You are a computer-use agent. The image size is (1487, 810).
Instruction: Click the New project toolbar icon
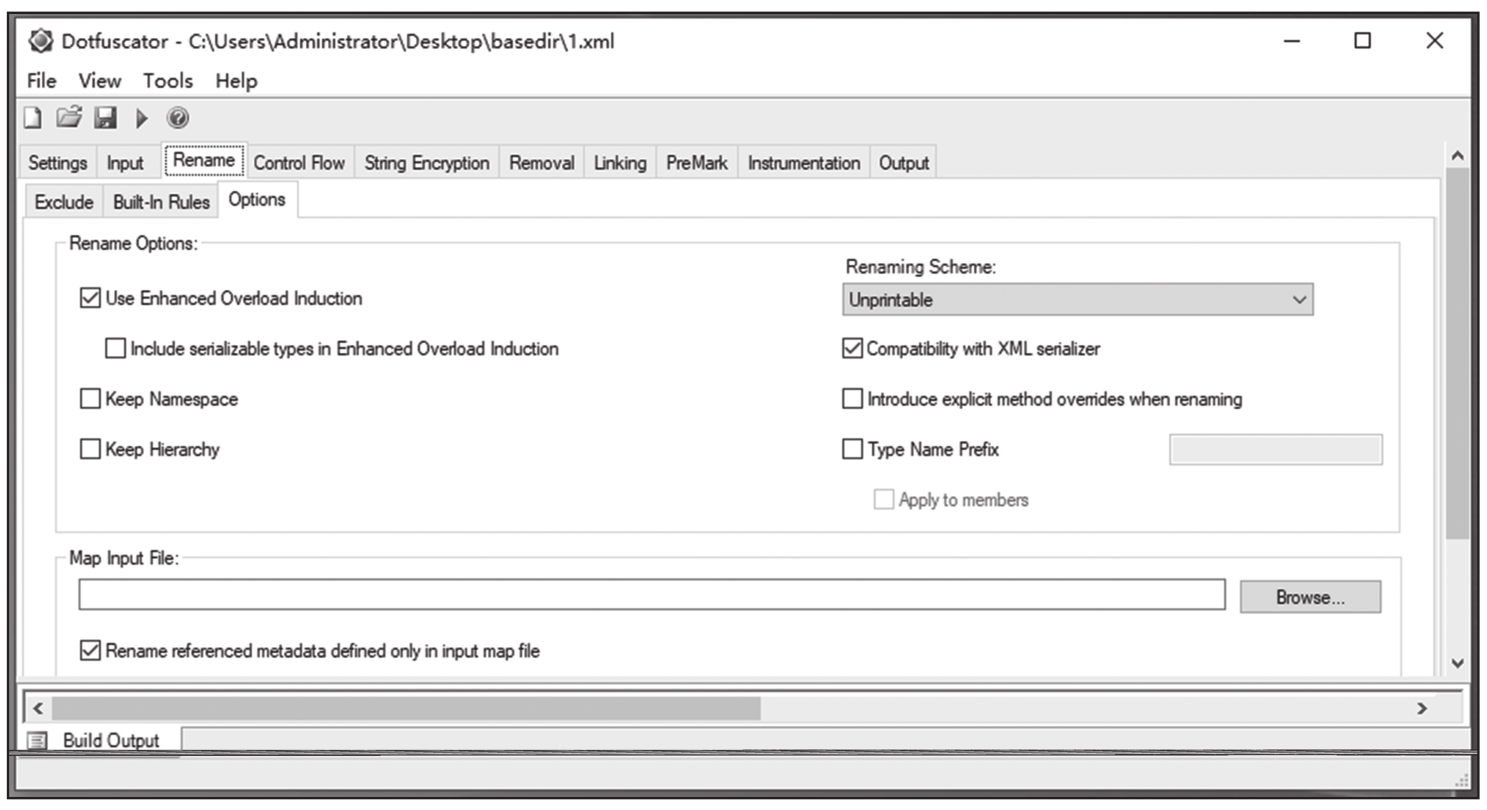pos(34,118)
